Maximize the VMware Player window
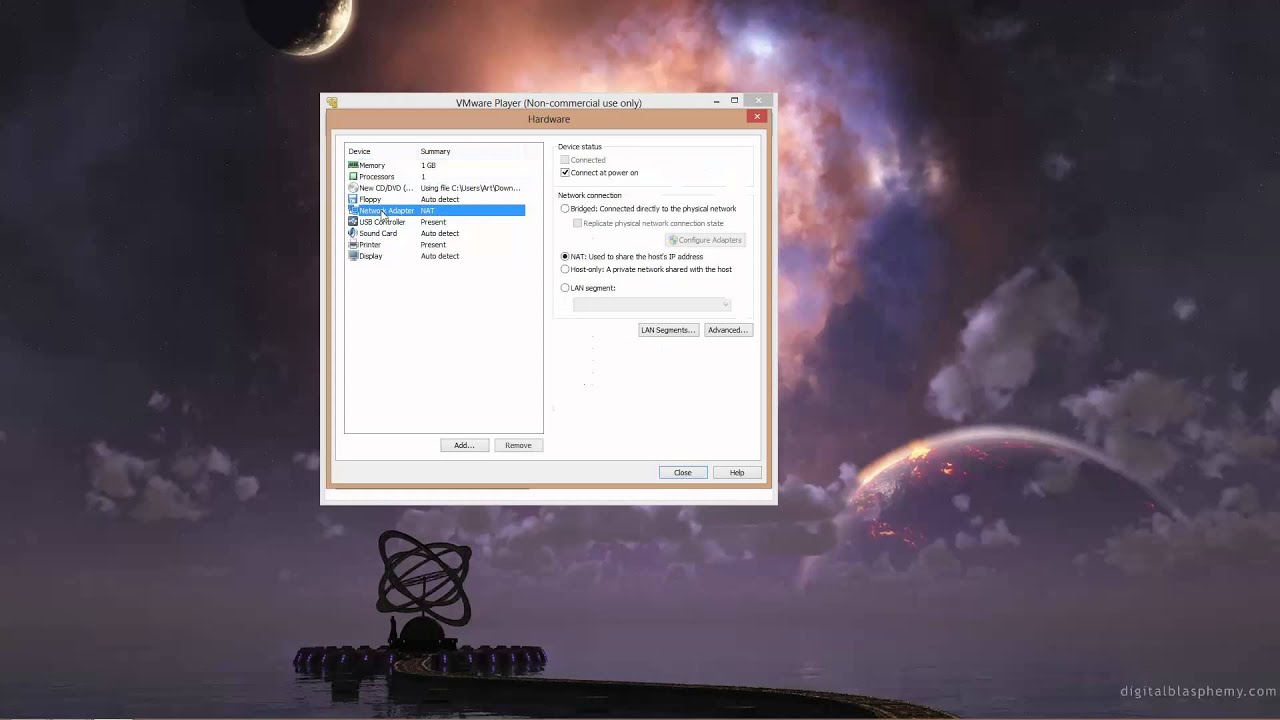1280x720 pixels. click(734, 101)
